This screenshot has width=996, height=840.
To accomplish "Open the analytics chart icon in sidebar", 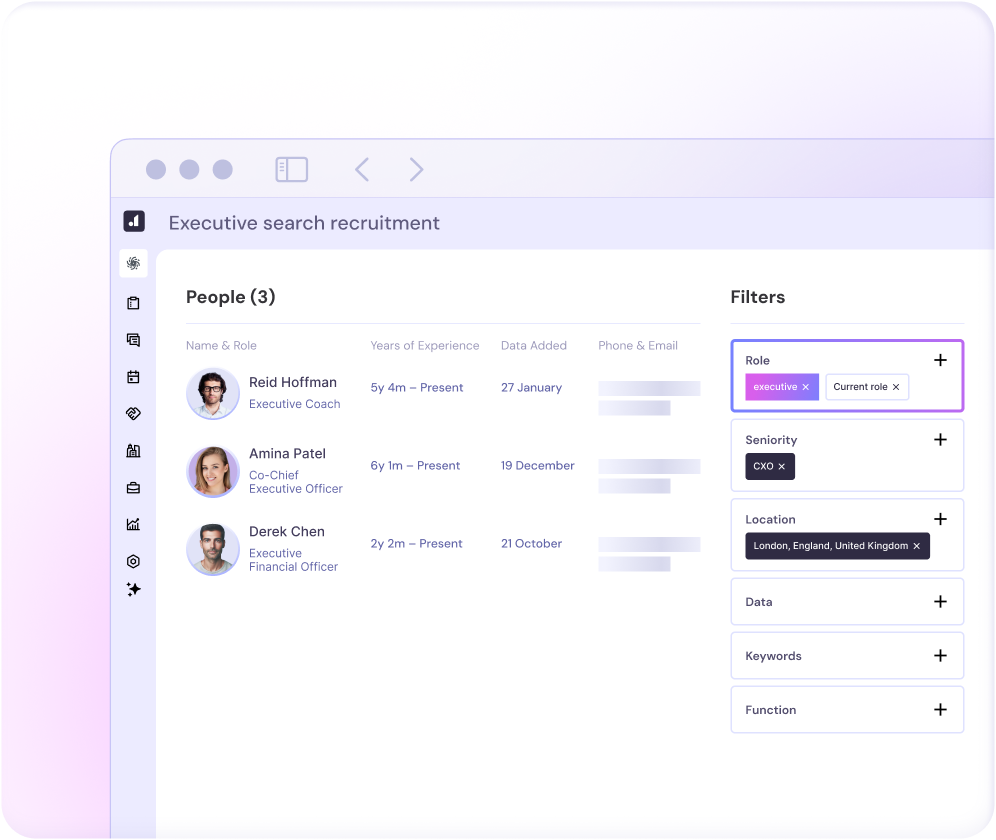I will (x=133, y=524).
